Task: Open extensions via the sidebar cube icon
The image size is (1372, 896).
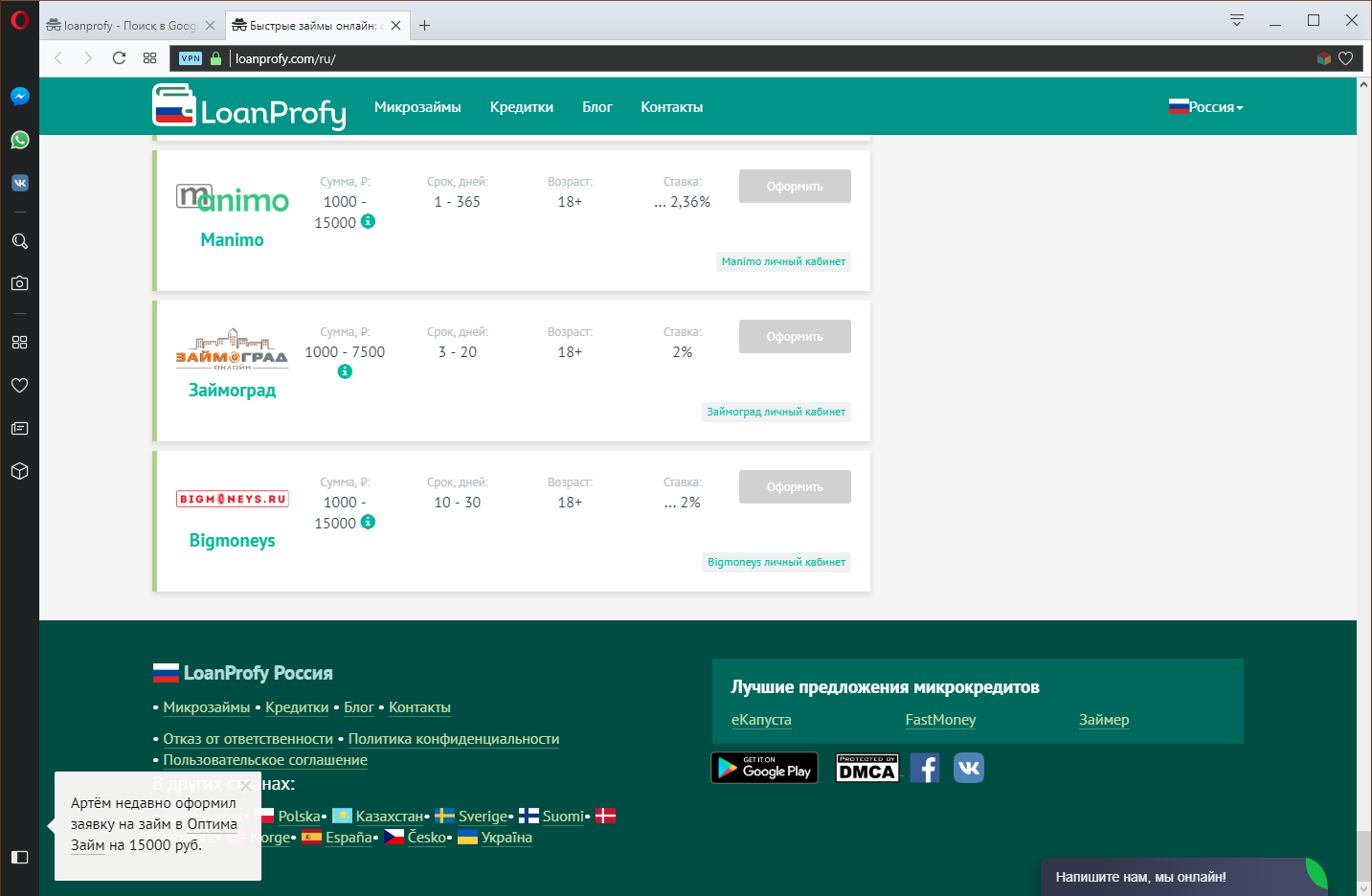Action: (20, 471)
